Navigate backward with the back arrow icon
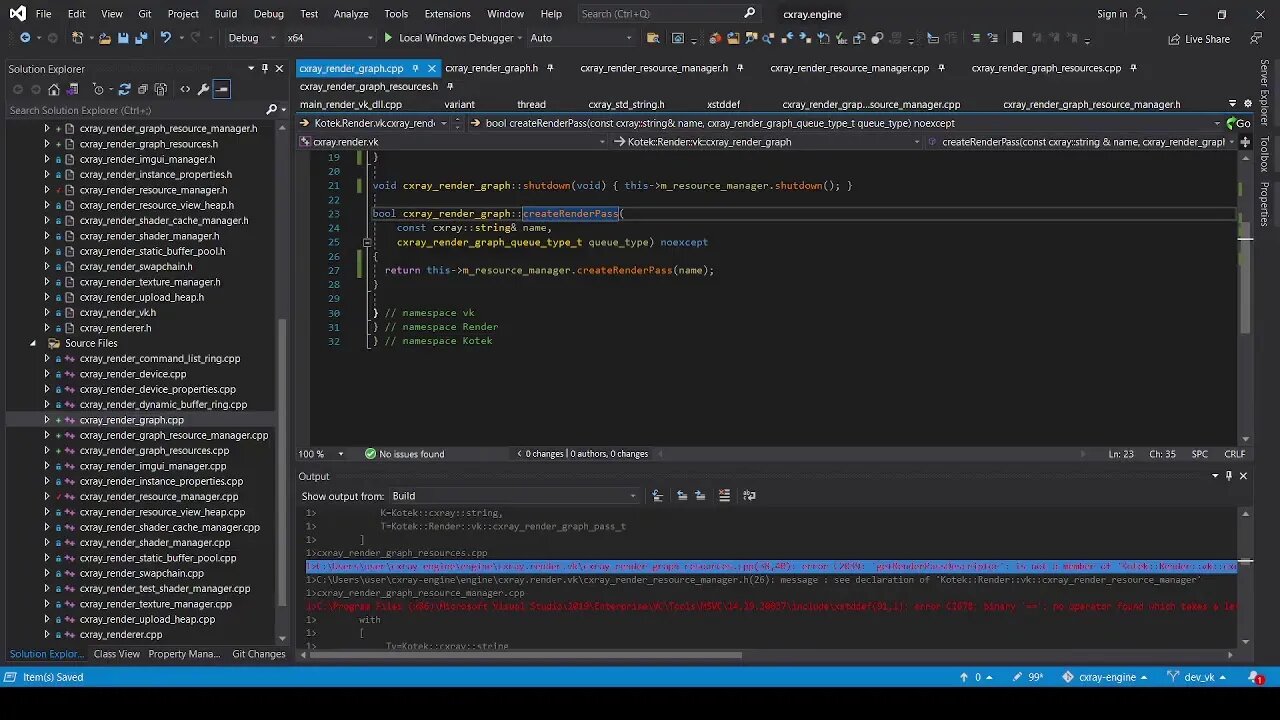This screenshot has width=1280, height=720. point(25,38)
